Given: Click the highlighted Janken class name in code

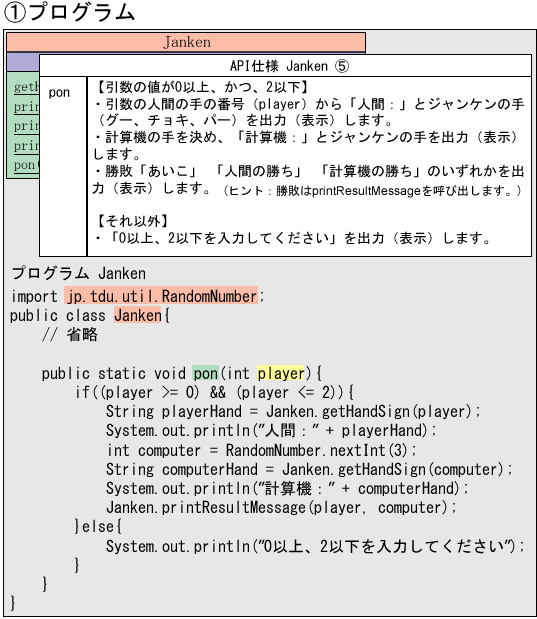Looking at the screenshot, I should pos(138,315).
